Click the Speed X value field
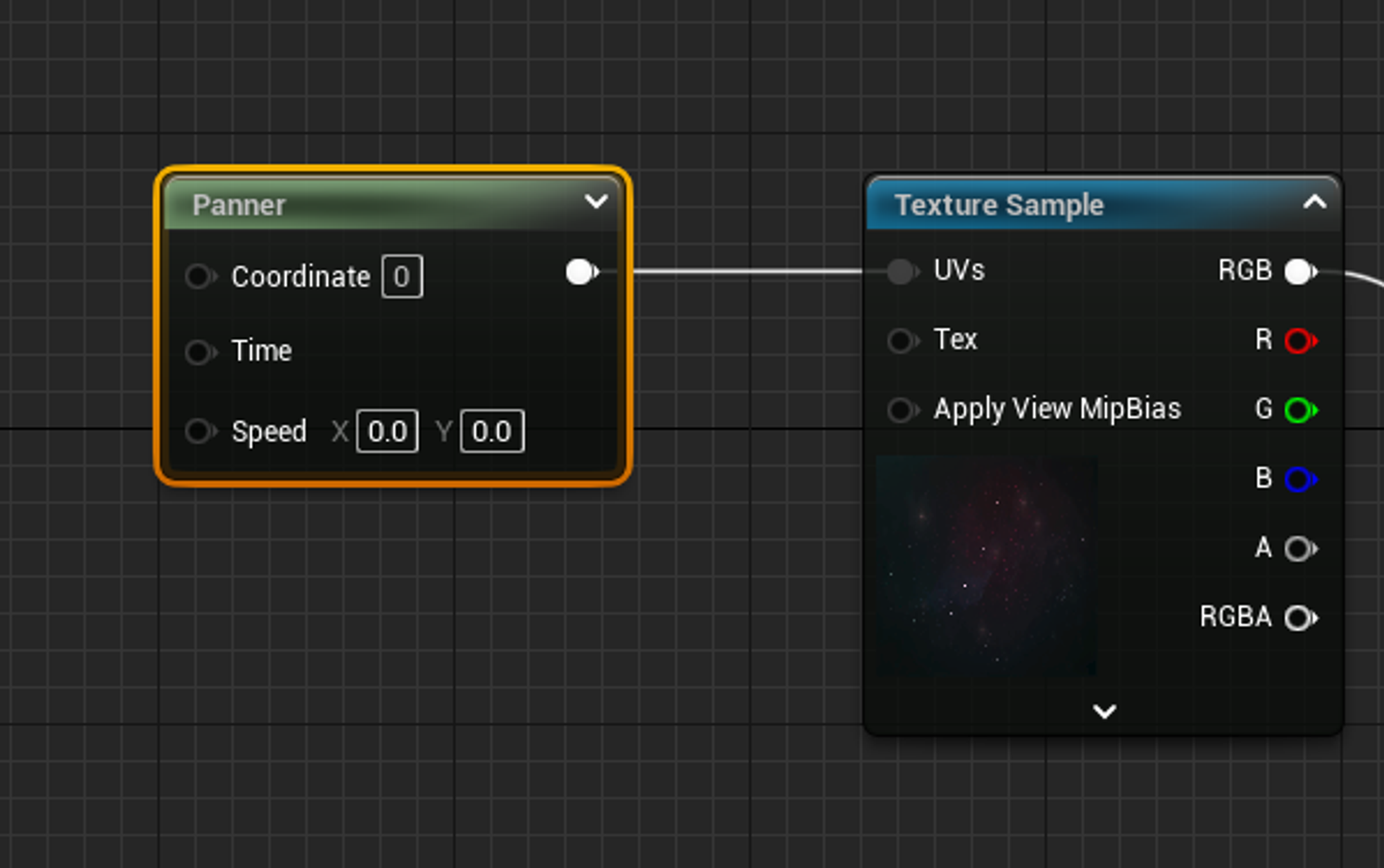The height and width of the screenshot is (868, 1384). pyautogui.click(x=387, y=432)
